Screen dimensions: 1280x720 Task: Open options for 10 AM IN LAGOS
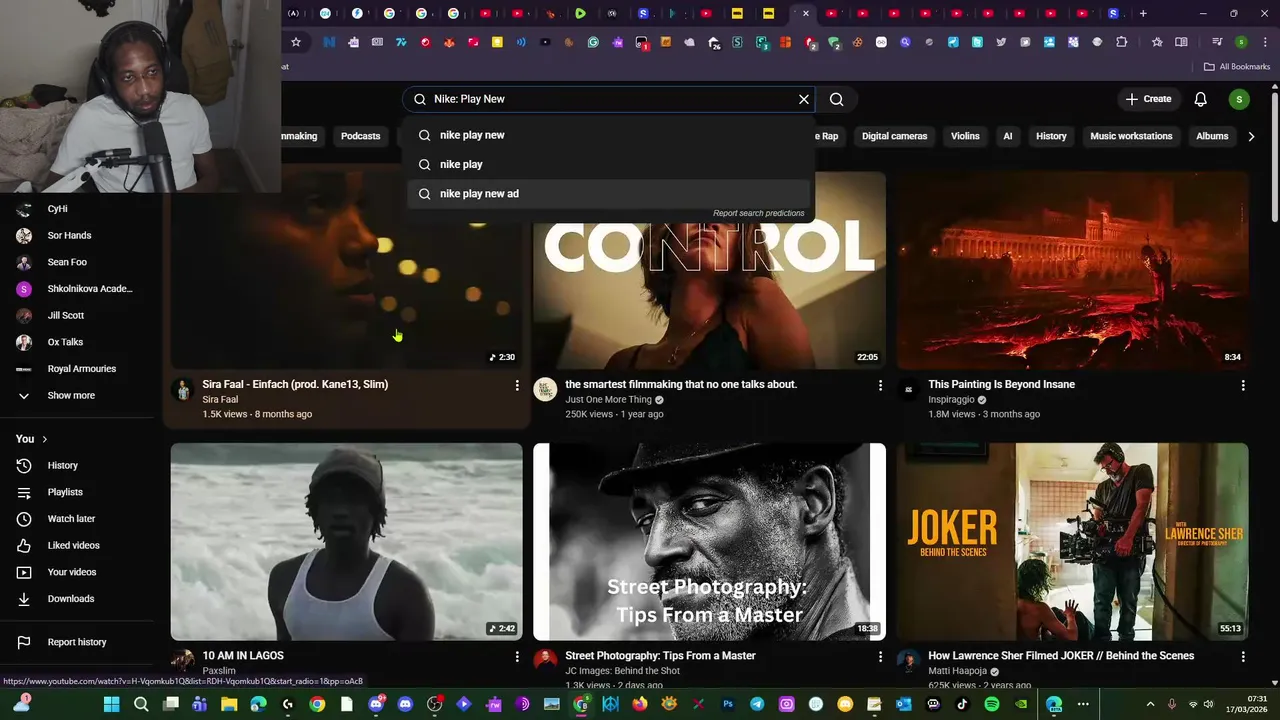point(517,657)
